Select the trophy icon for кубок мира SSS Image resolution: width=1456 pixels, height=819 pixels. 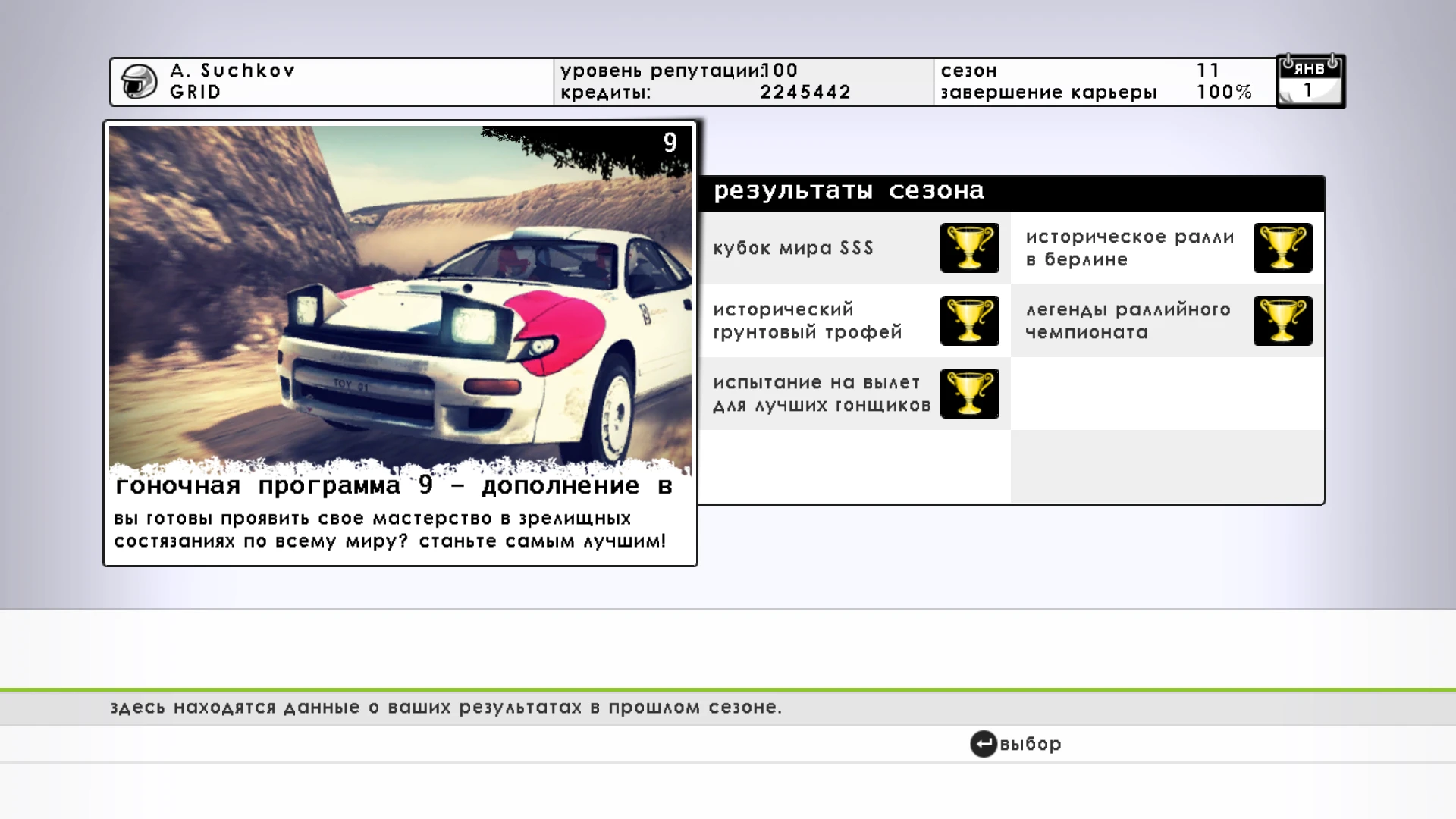point(969,248)
